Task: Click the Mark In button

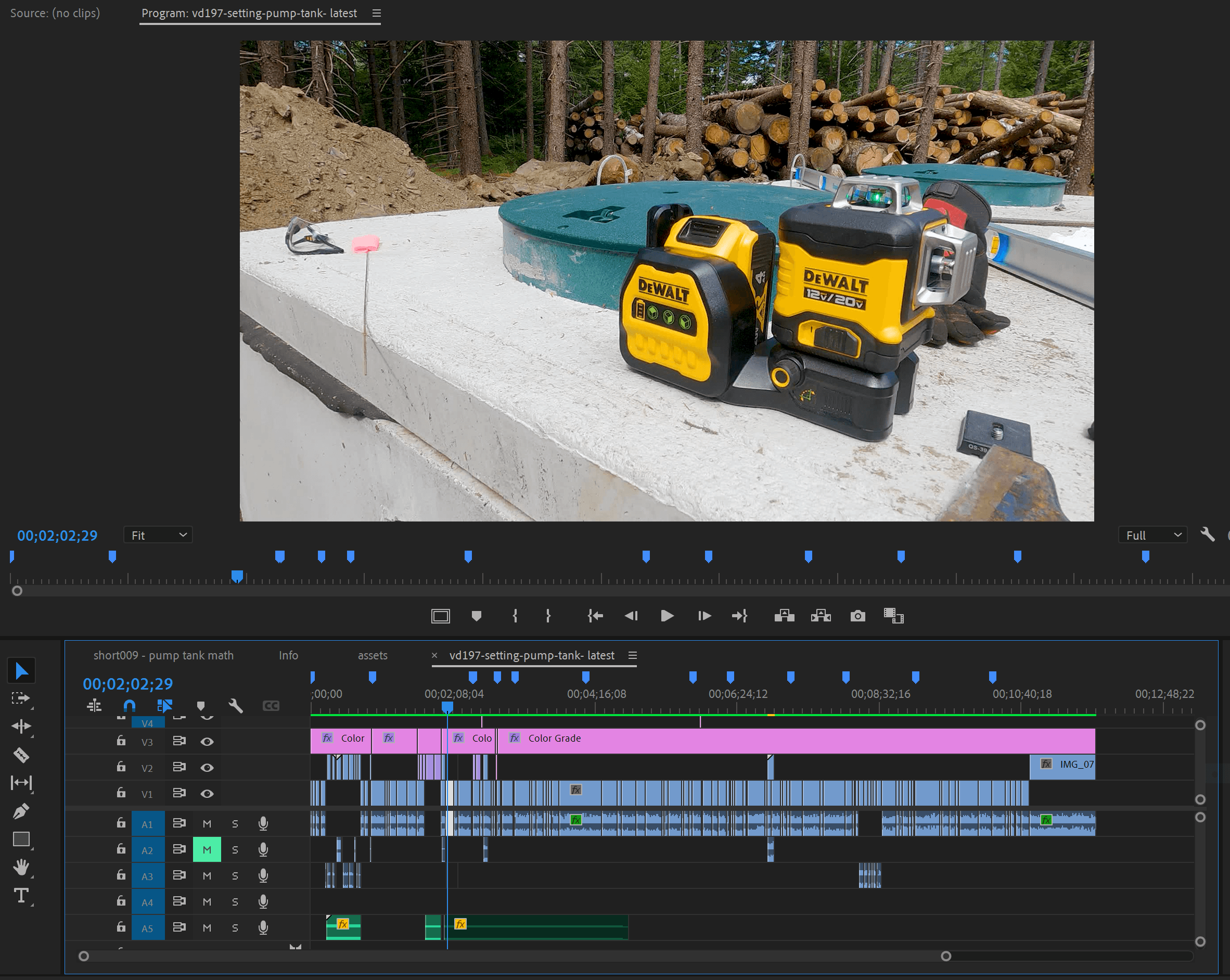Action: coord(515,616)
